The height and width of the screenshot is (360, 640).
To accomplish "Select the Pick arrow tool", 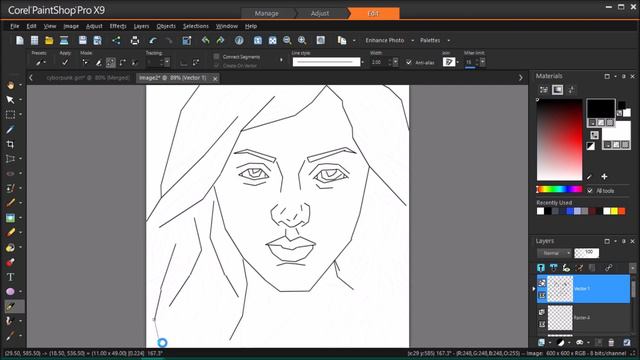I will click(10, 100).
